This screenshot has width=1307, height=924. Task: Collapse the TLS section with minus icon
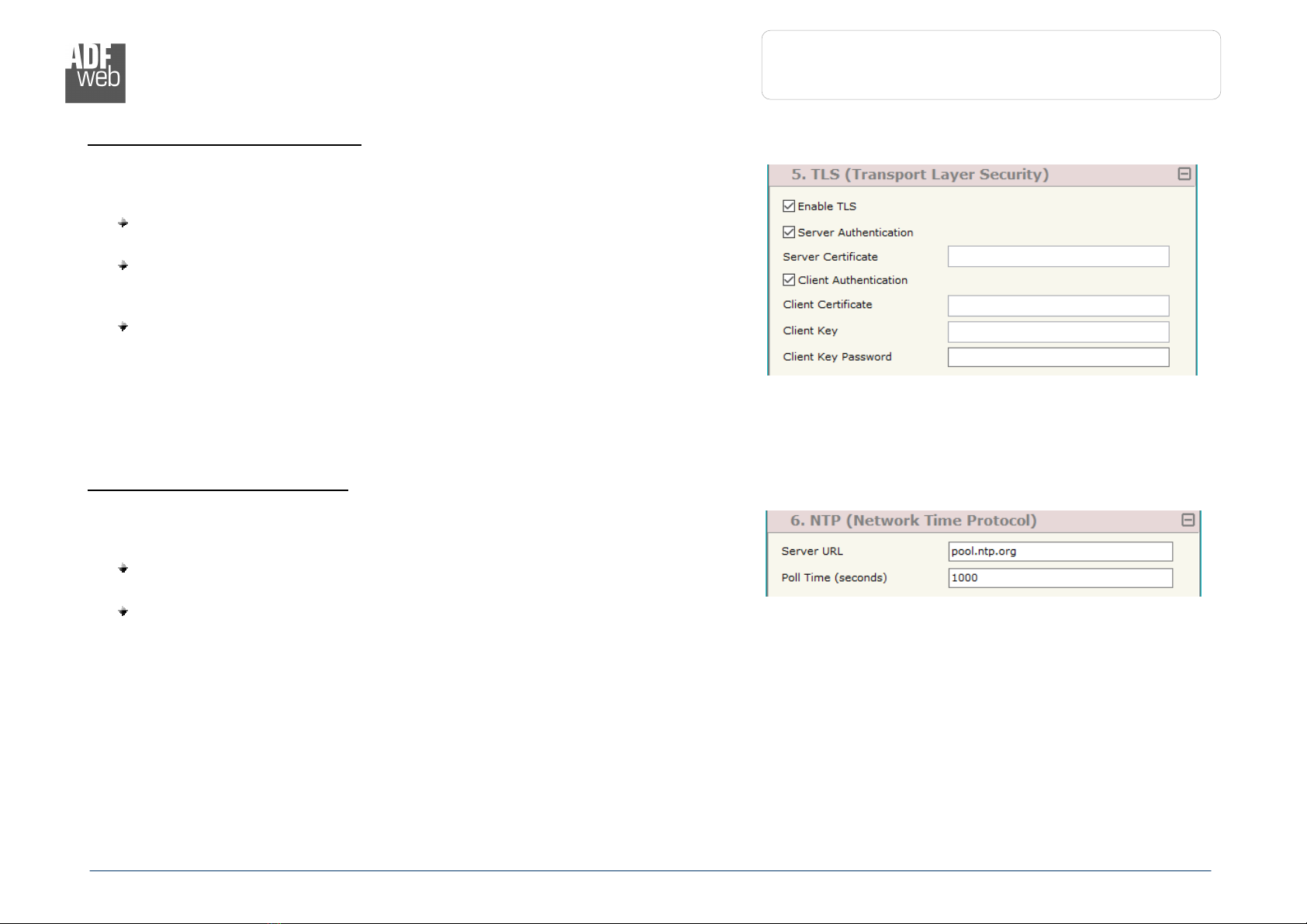1184,174
